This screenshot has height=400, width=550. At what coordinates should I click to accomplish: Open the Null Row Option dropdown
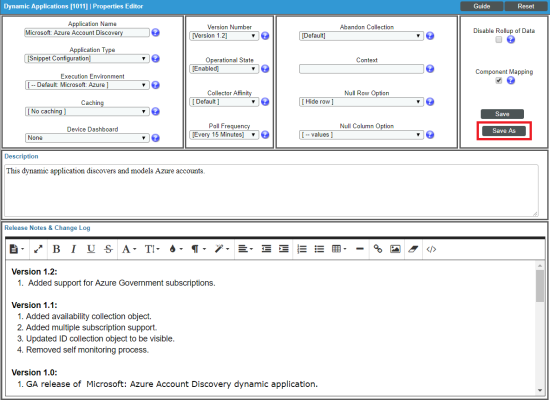pos(361,102)
